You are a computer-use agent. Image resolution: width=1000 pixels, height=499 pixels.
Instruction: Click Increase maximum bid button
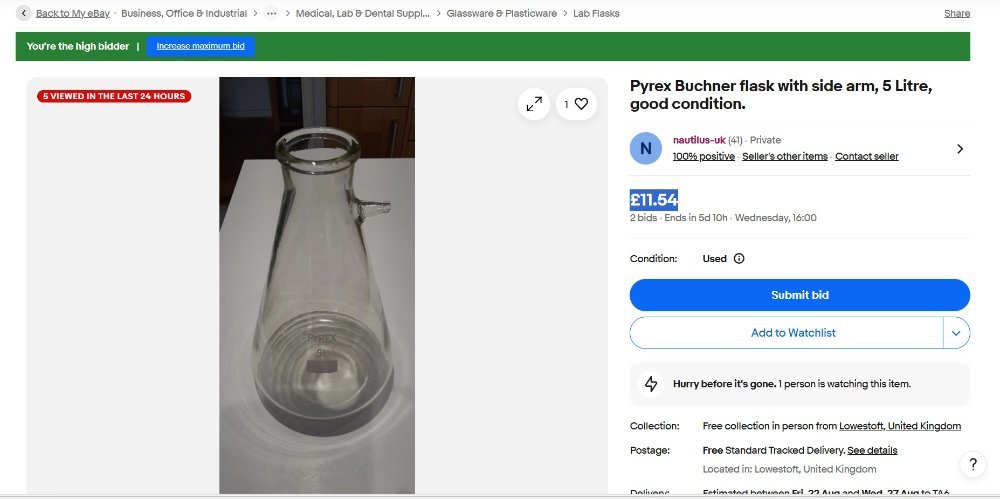pyautogui.click(x=200, y=46)
